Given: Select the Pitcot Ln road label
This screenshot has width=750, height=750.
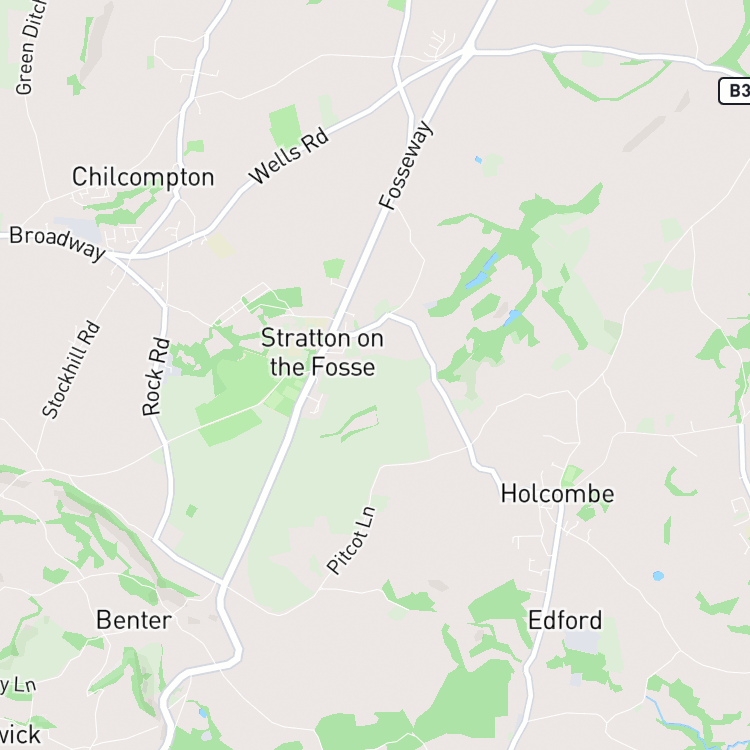Looking at the screenshot, I should [351, 540].
